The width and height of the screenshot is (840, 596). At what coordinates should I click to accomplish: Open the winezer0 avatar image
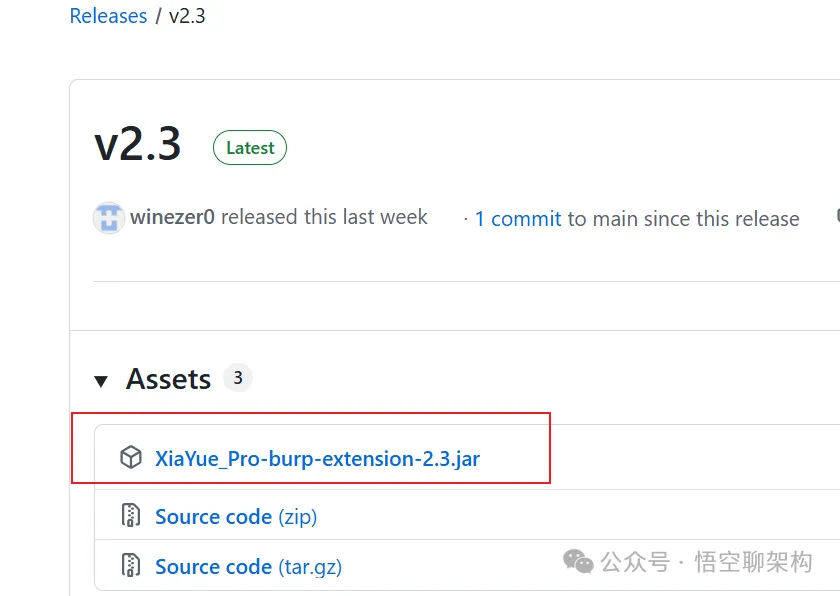108,218
